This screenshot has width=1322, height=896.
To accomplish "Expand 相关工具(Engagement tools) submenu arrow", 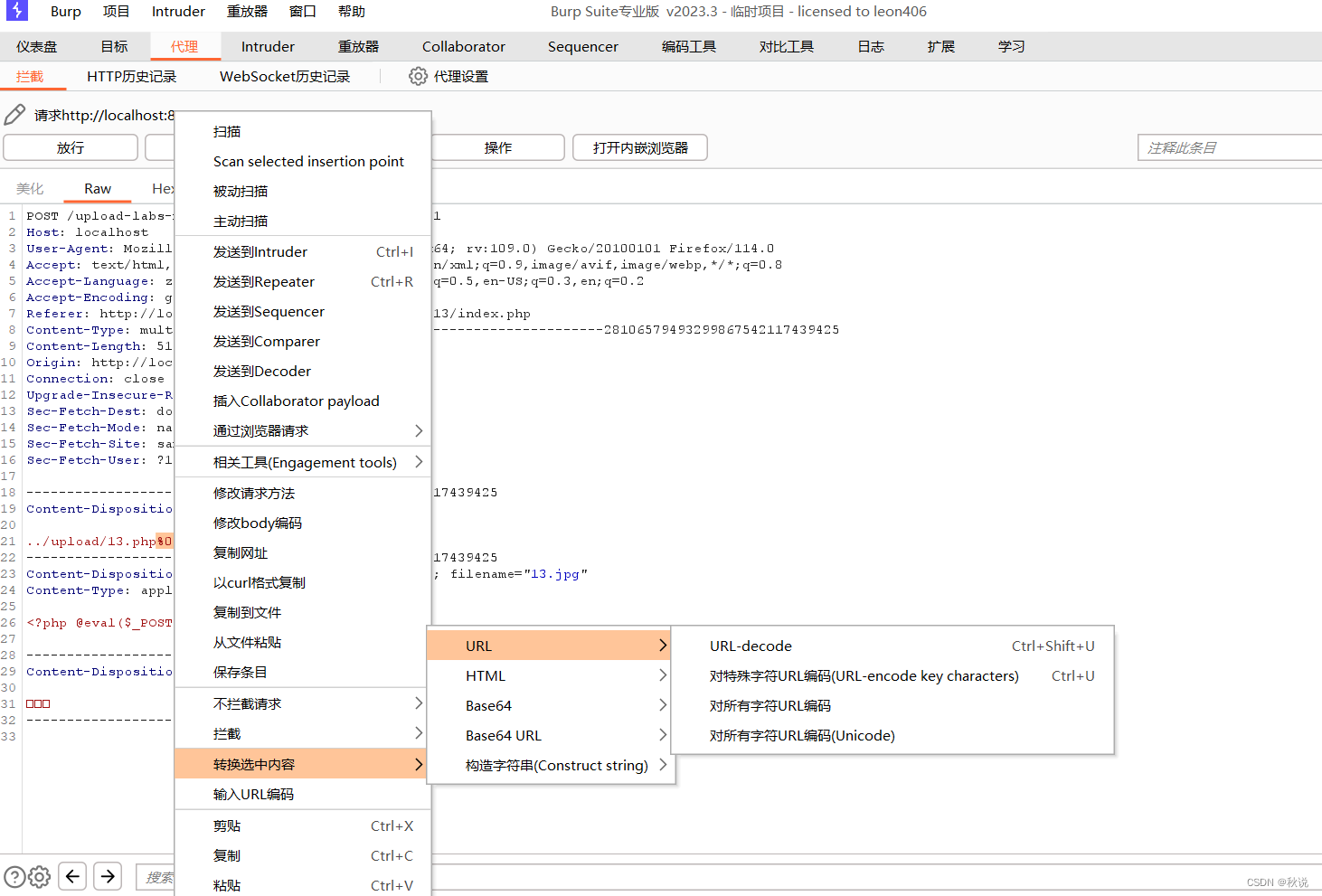I will coord(419,462).
